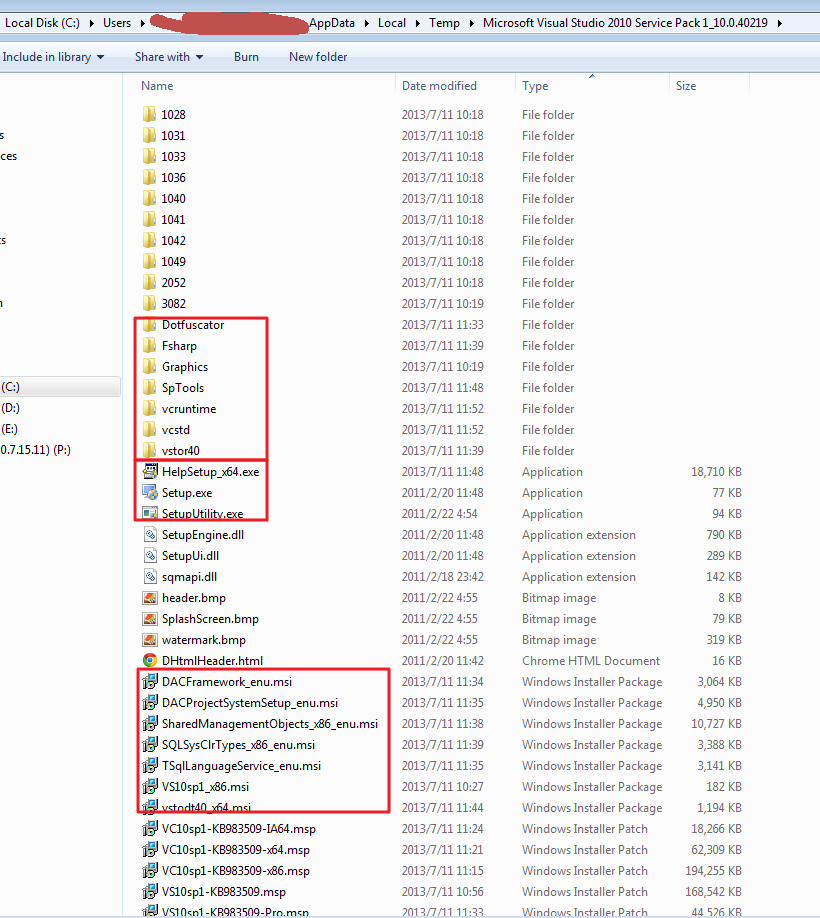
Task: Select the folder named 1041
Action: coord(173,220)
